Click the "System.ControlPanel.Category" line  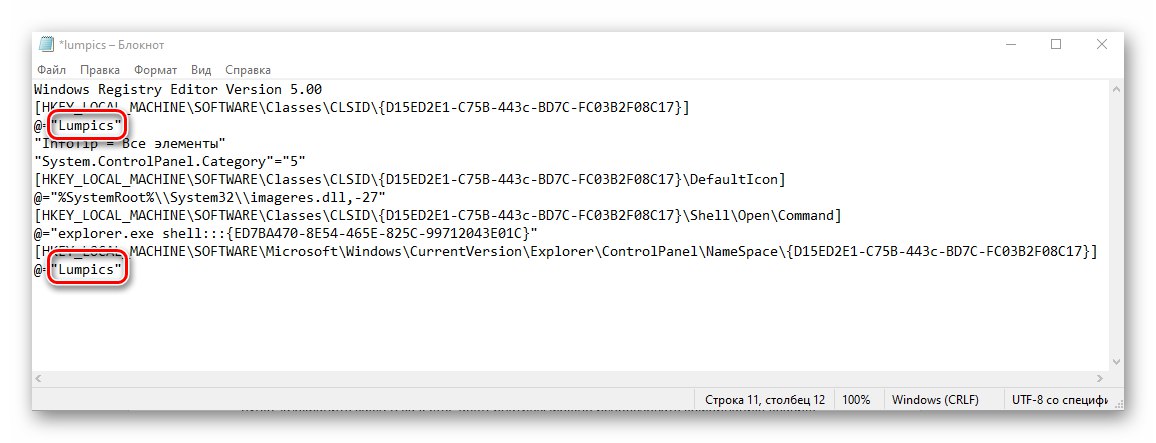(x=168, y=162)
